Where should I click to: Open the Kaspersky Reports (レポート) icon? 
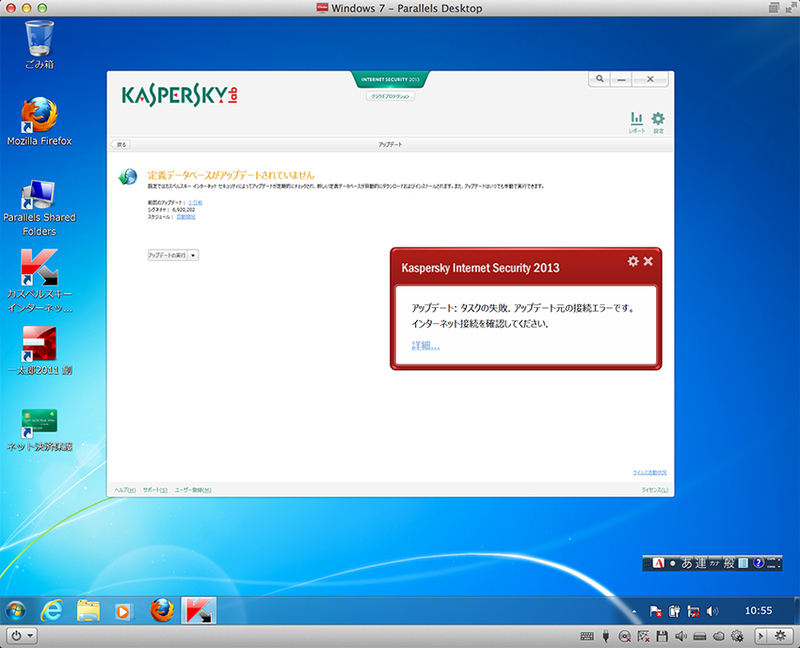coord(636,122)
